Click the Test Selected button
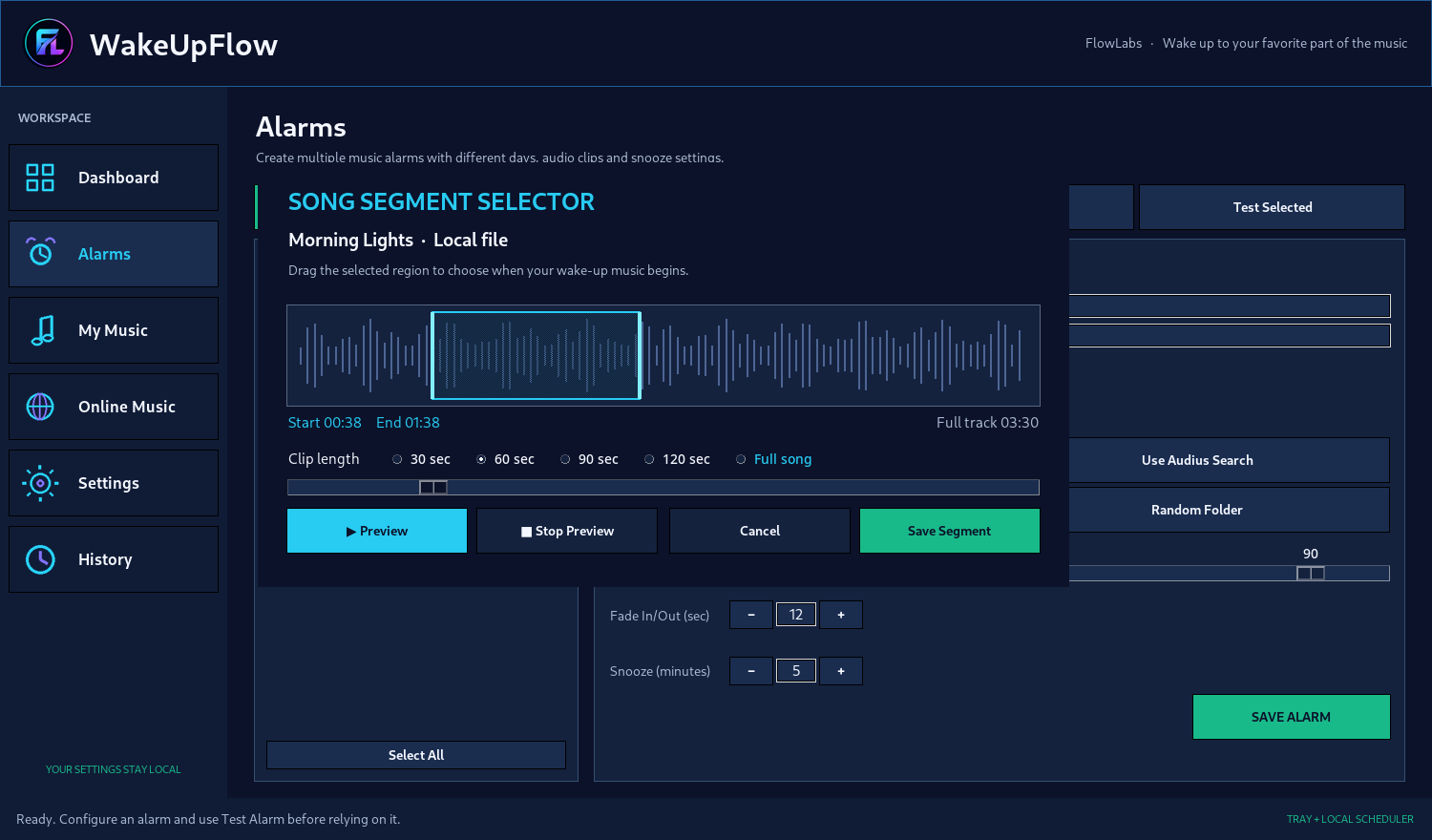This screenshot has width=1432, height=840. 1272,207
